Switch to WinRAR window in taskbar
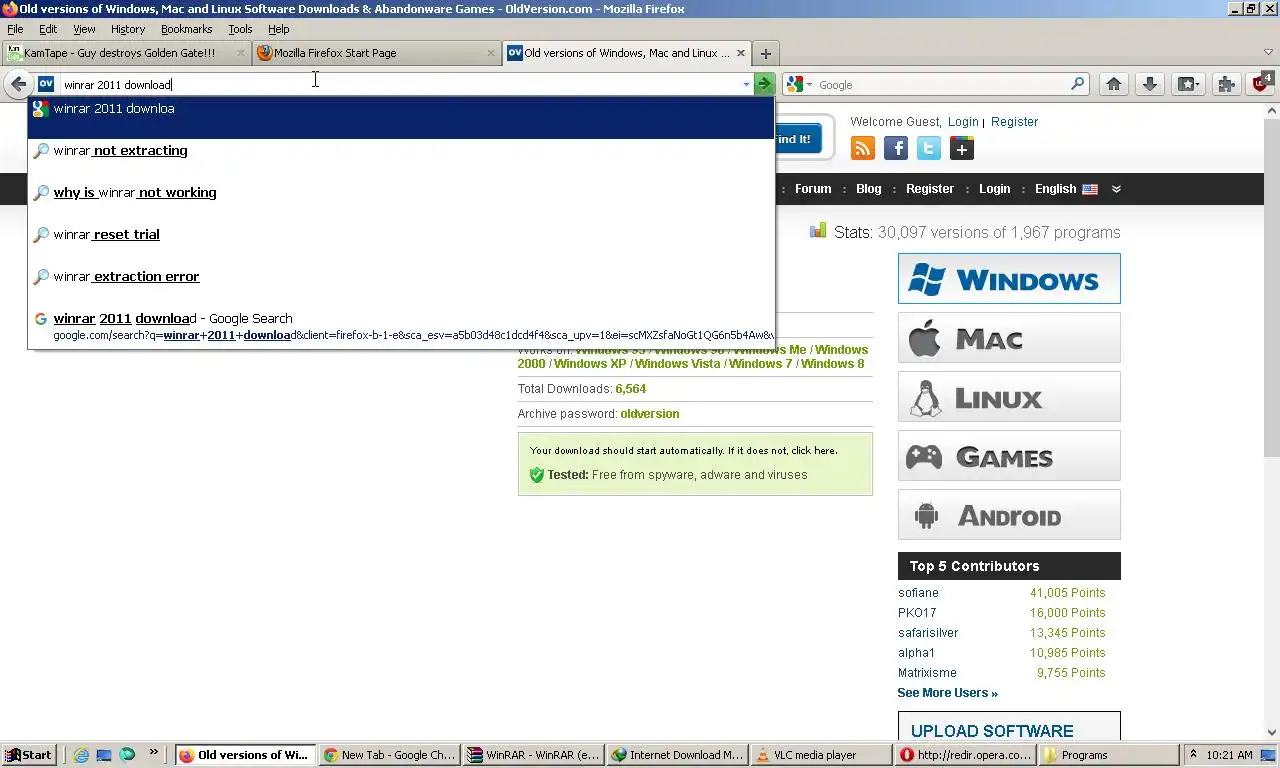1280x768 pixels. click(x=533, y=755)
